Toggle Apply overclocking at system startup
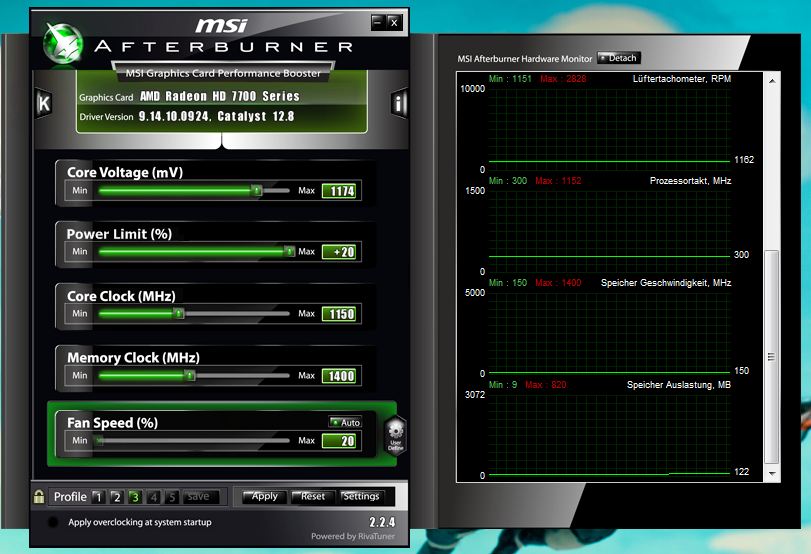Image resolution: width=811 pixels, height=554 pixels. pyautogui.click(x=53, y=522)
